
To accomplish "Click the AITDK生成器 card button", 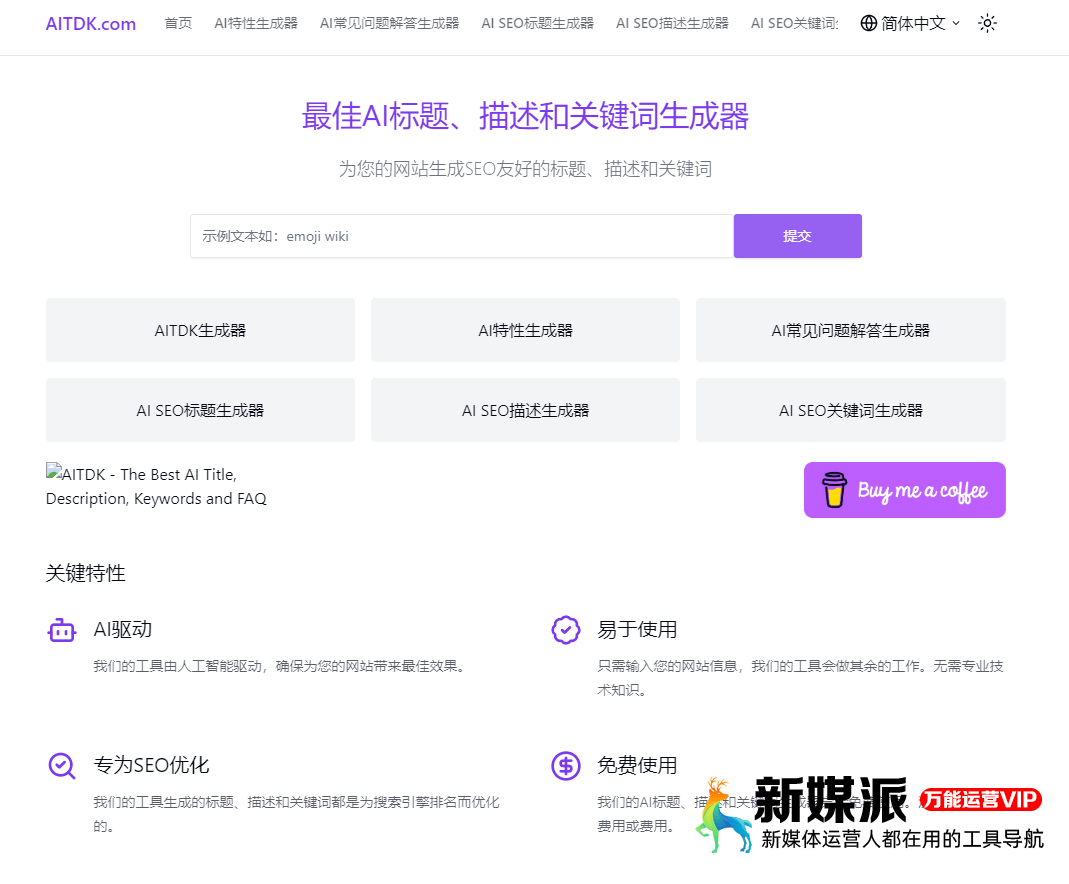I will point(200,330).
